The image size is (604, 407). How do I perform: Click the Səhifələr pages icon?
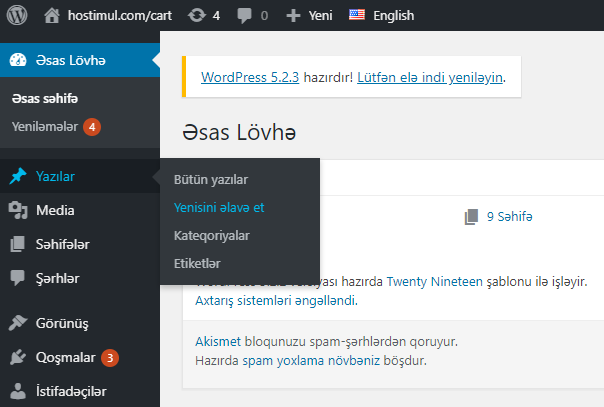coord(18,244)
